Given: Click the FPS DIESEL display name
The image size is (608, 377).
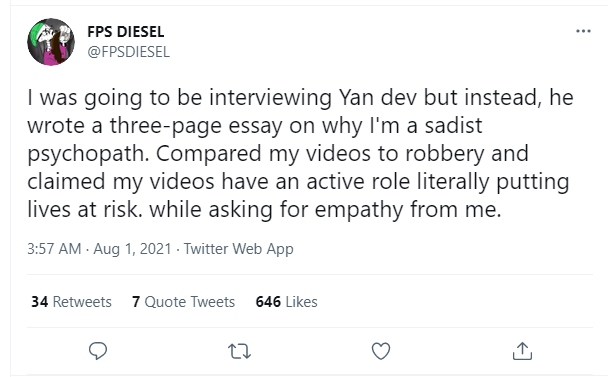Looking at the screenshot, I should click(x=126, y=32).
